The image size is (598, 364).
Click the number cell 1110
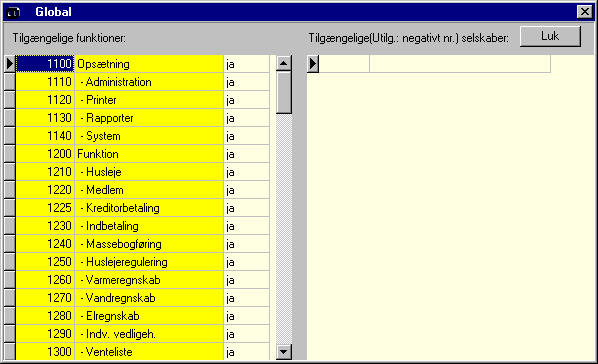coord(45,82)
